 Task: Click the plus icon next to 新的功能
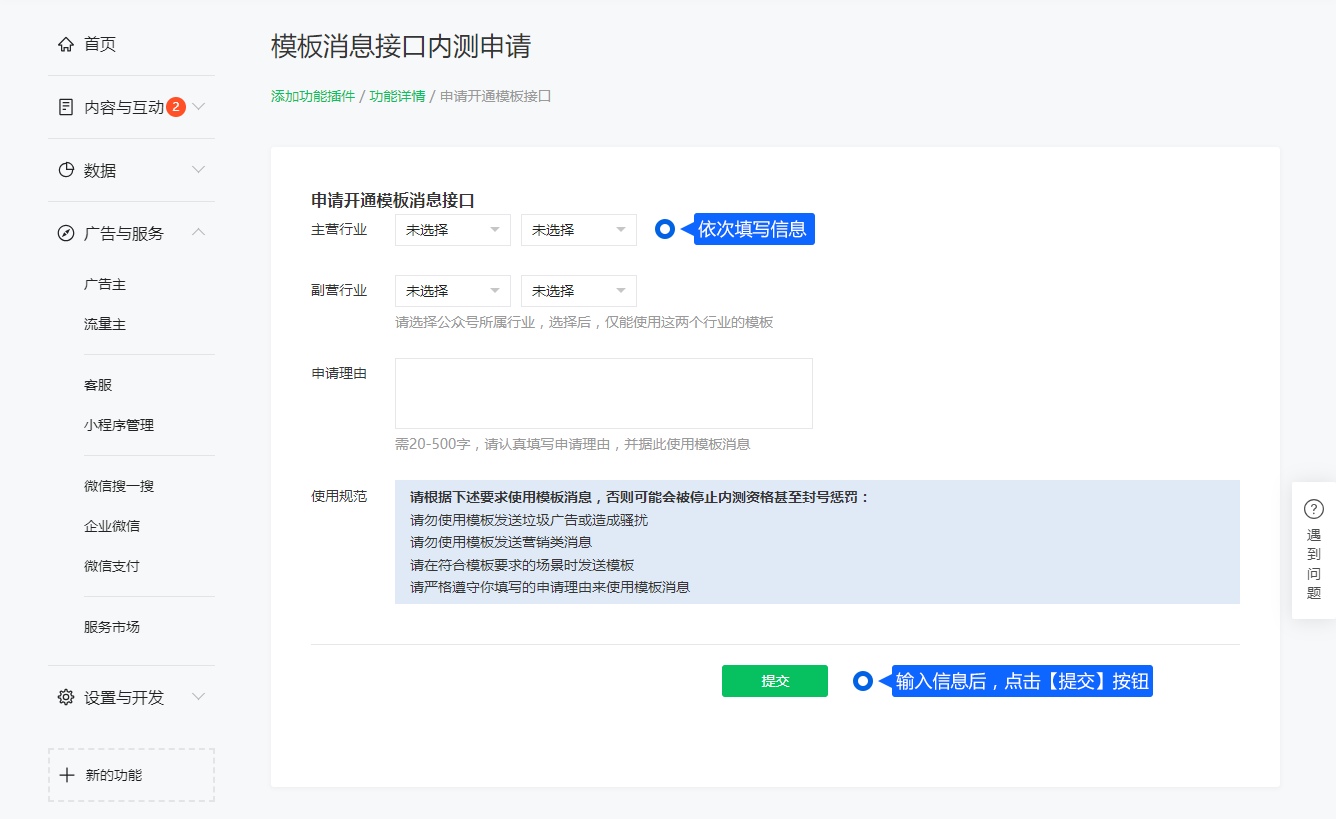67,775
